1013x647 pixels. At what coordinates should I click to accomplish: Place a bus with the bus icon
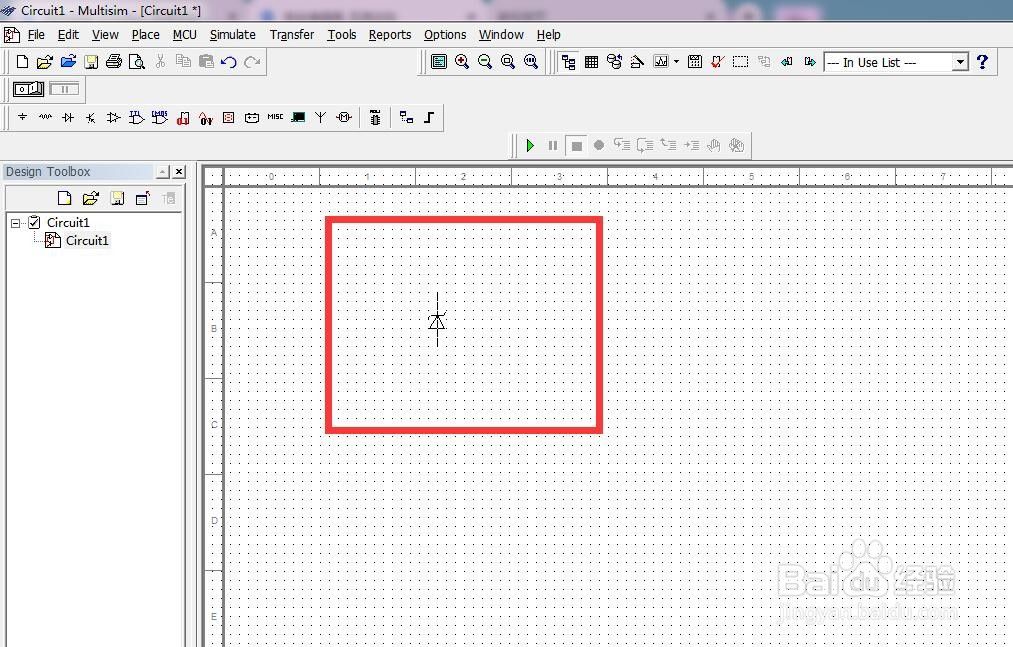point(429,117)
